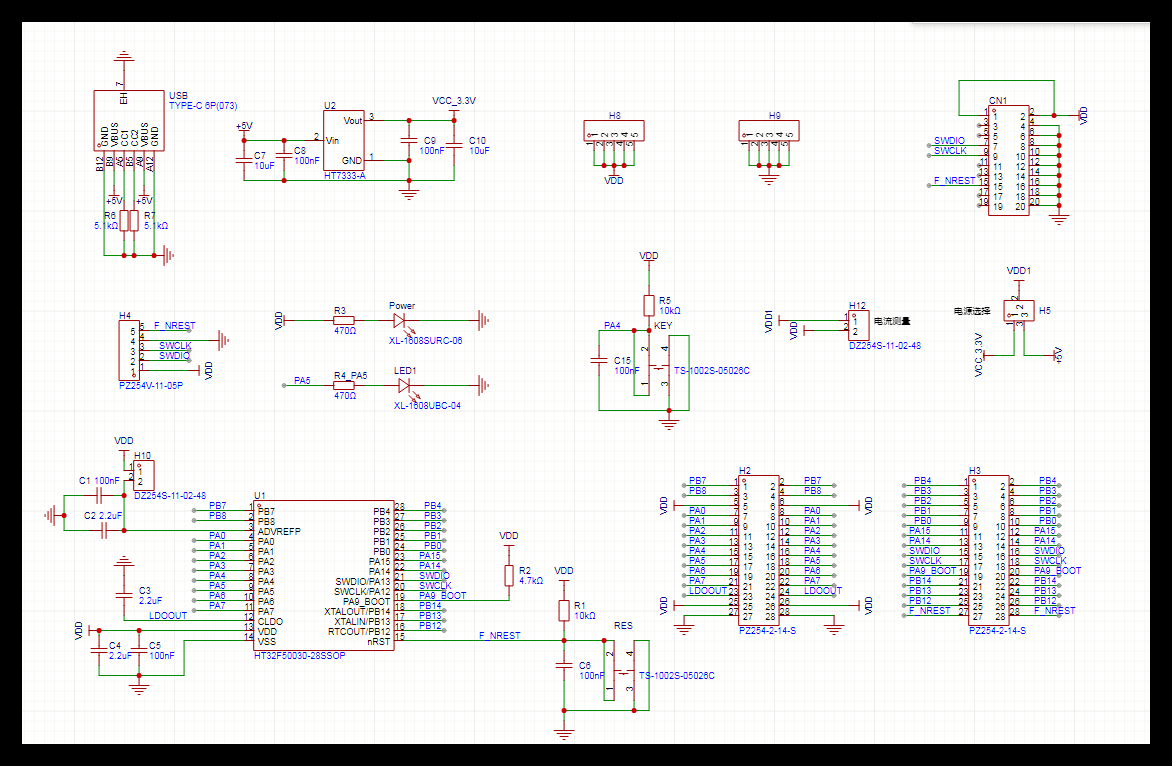The width and height of the screenshot is (1172, 766).
Task: Select resistor R5 labeled 10kΩ
Action: tap(649, 303)
